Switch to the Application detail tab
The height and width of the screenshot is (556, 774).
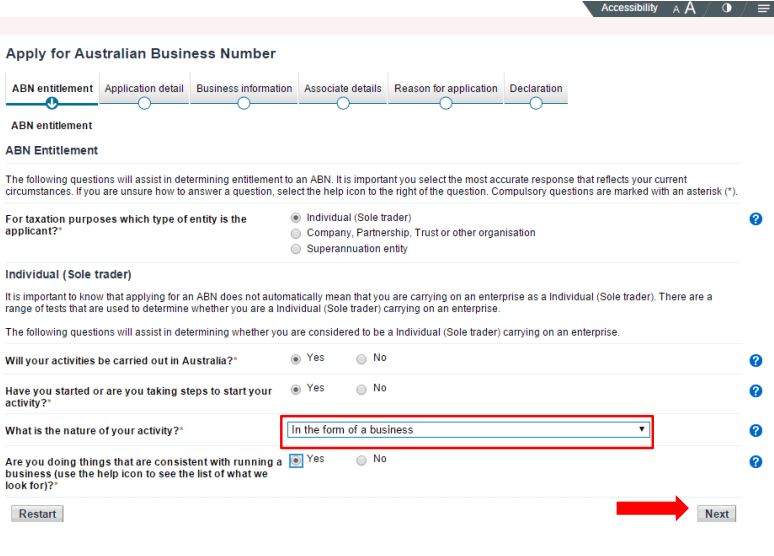(144, 89)
